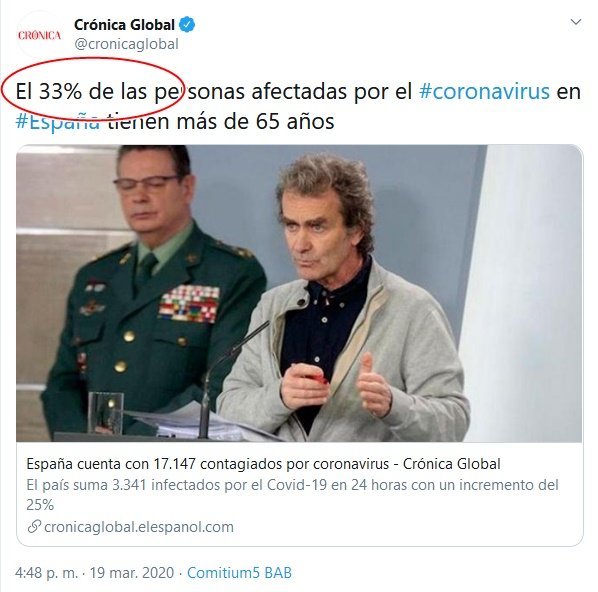
Task: Click the blue verified badge icon
Action: [x=187, y=25]
